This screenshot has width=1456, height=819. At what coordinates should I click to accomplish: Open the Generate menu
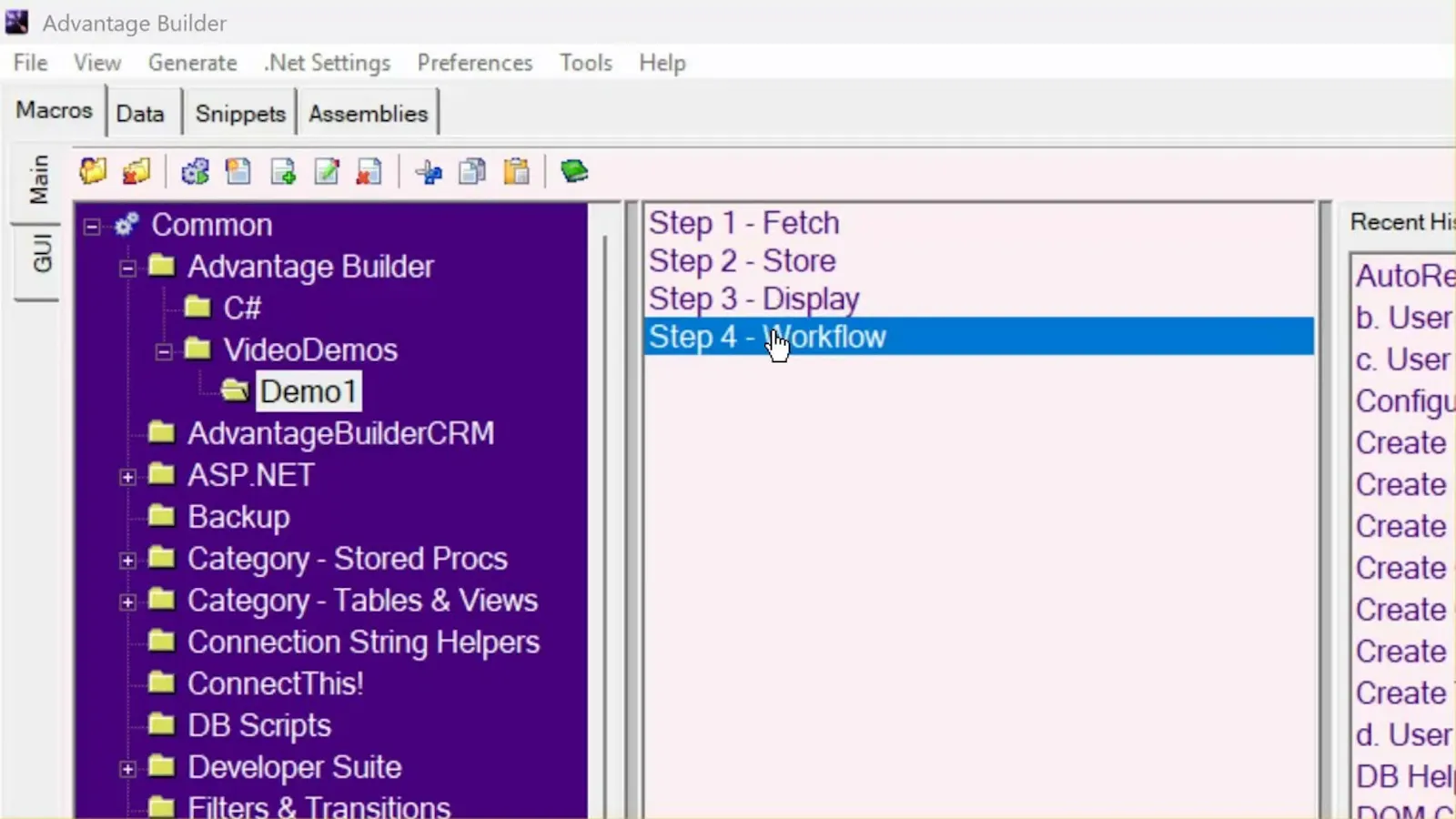tap(192, 63)
